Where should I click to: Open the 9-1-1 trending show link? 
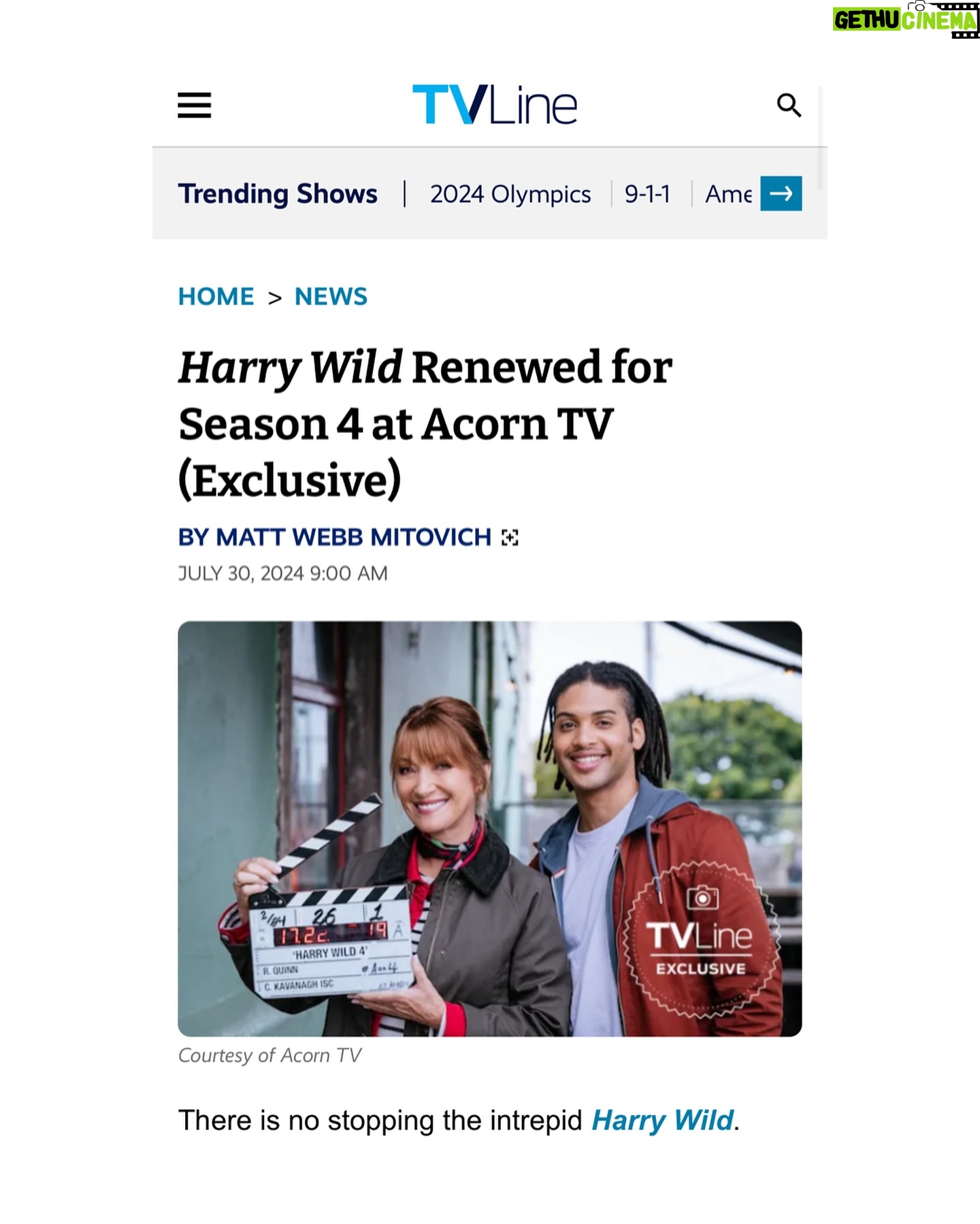pos(647,194)
